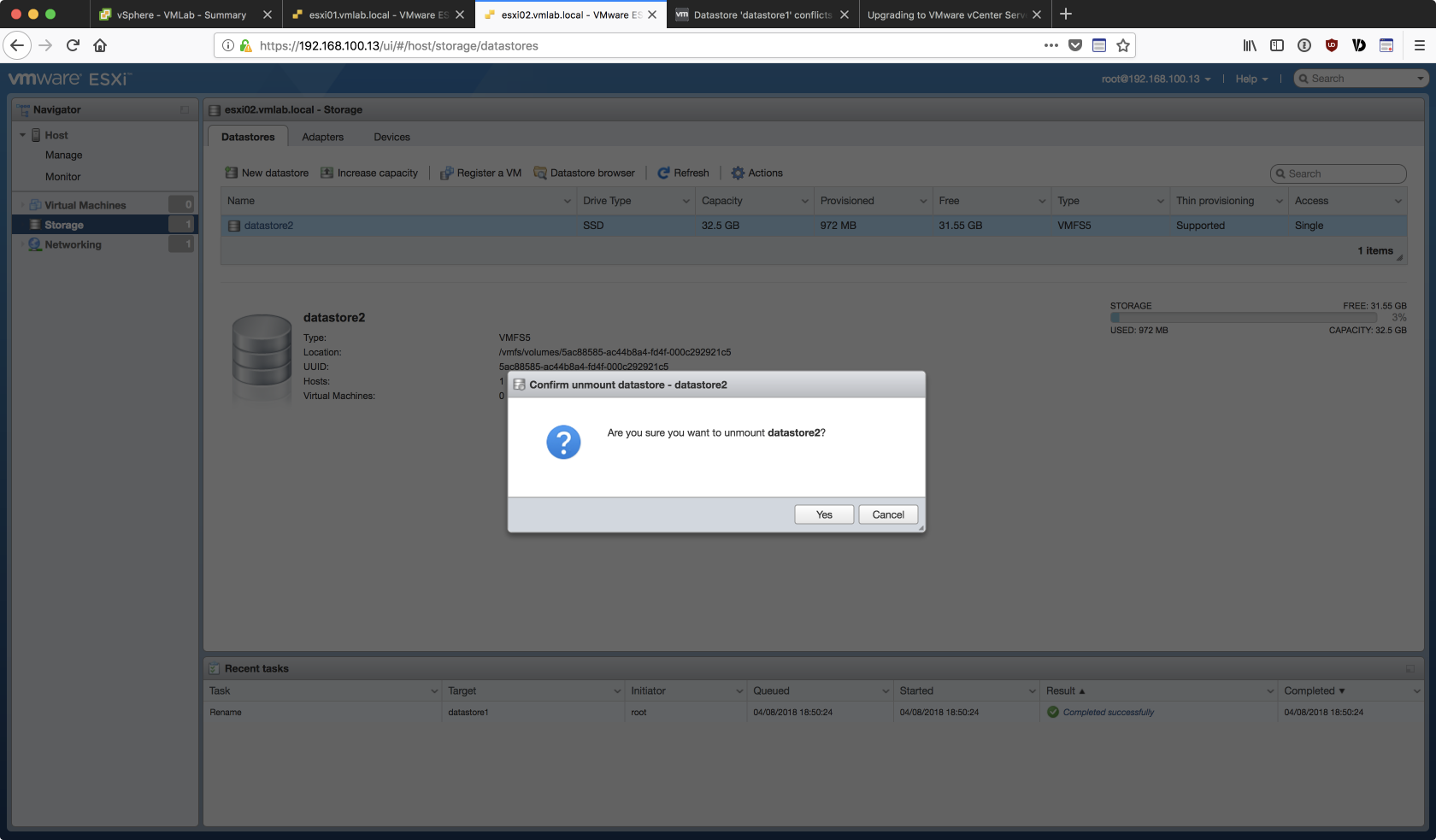The width and height of the screenshot is (1436, 840).
Task: Click the Firefox home icon
Action: point(100,45)
